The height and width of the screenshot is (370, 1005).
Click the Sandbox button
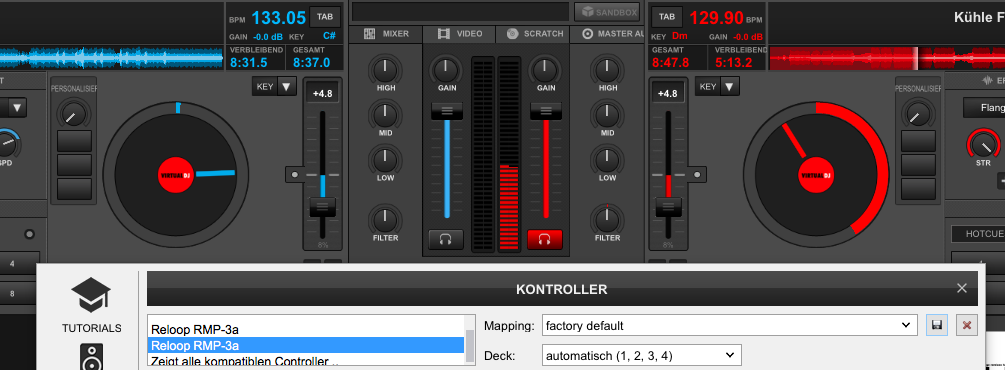(607, 12)
